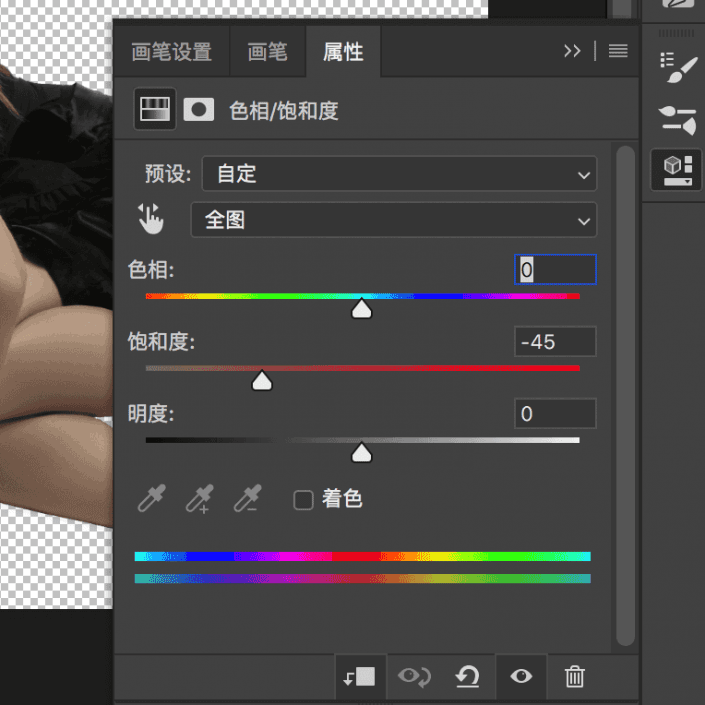705x705 pixels.
Task: Reset adjustment to defaults
Action: (x=468, y=677)
